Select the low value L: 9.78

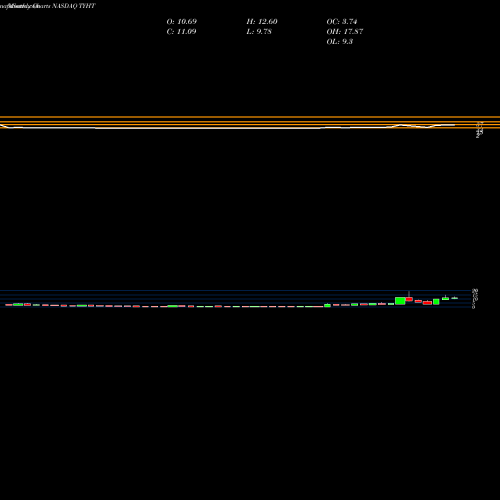tap(259, 31)
